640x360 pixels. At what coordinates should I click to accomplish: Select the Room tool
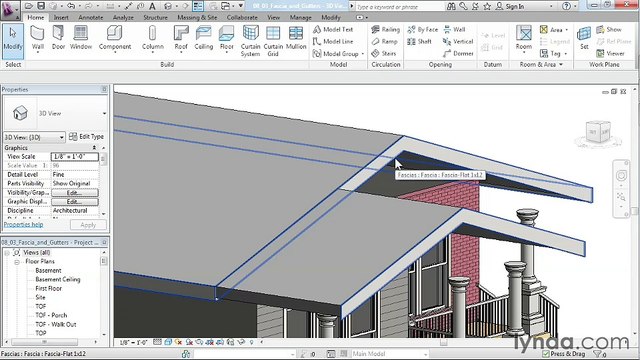click(x=524, y=38)
